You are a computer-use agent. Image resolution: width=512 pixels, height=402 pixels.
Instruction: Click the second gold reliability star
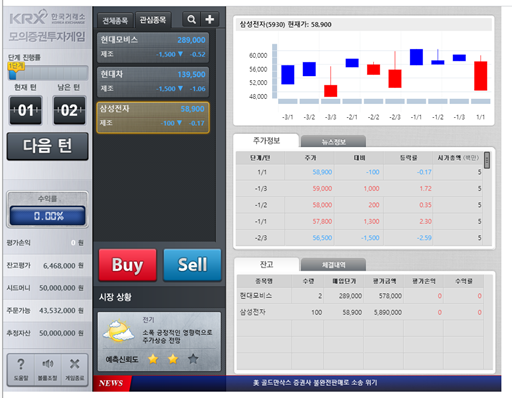(173, 359)
